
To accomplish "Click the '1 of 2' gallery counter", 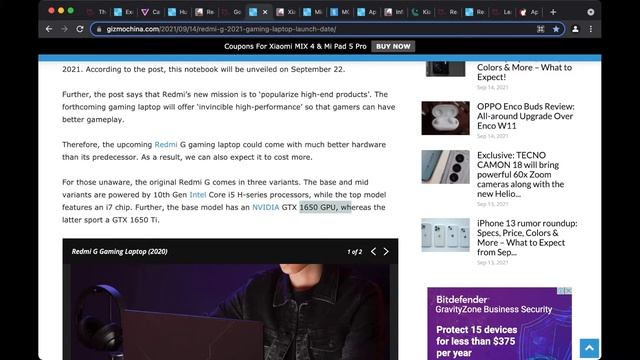I will tap(354, 252).
